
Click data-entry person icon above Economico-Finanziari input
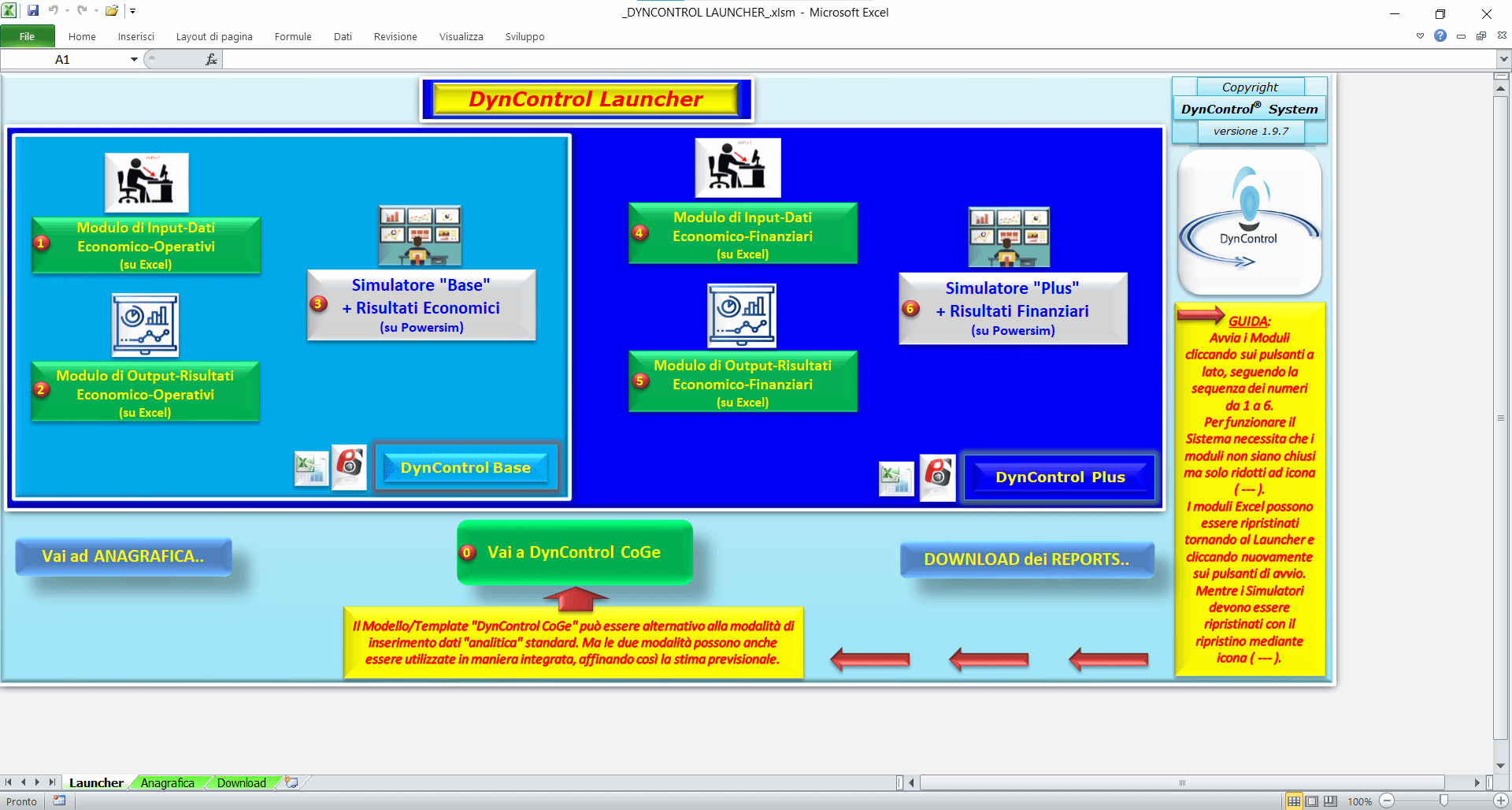click(x=738, y=168)
